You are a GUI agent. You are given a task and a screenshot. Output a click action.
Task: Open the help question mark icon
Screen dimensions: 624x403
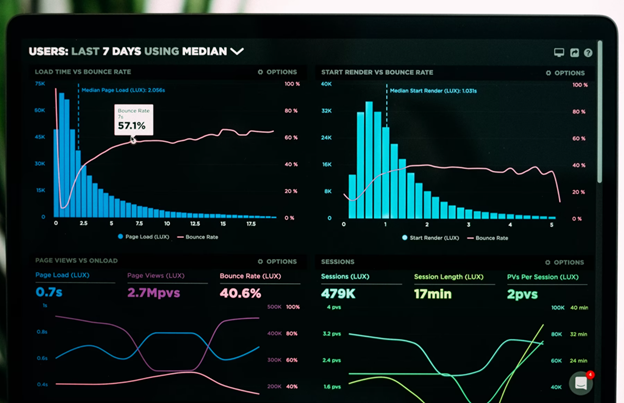click(x=588, y=53)
